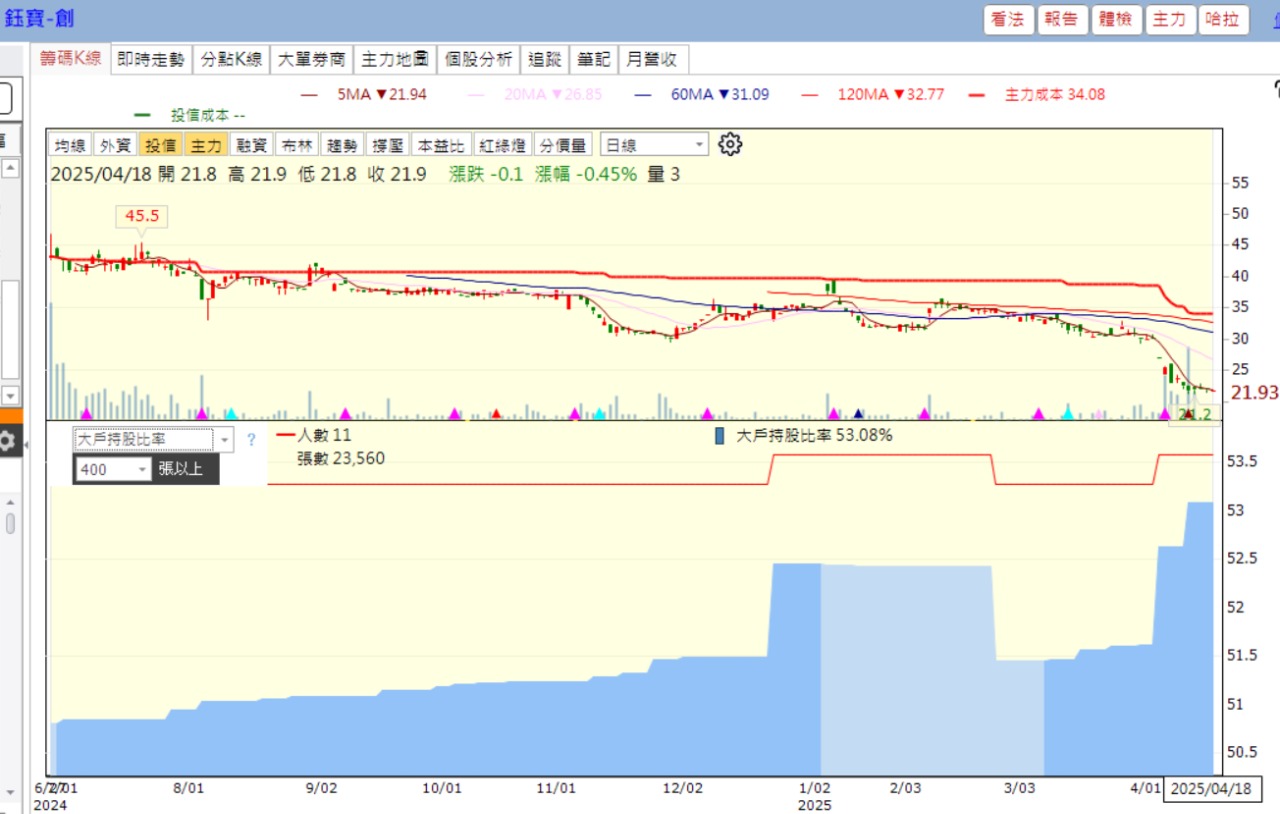Toggle the 融資 margin overlay
The height and width of the screenshot is (814, 1280).
[251, 145]
